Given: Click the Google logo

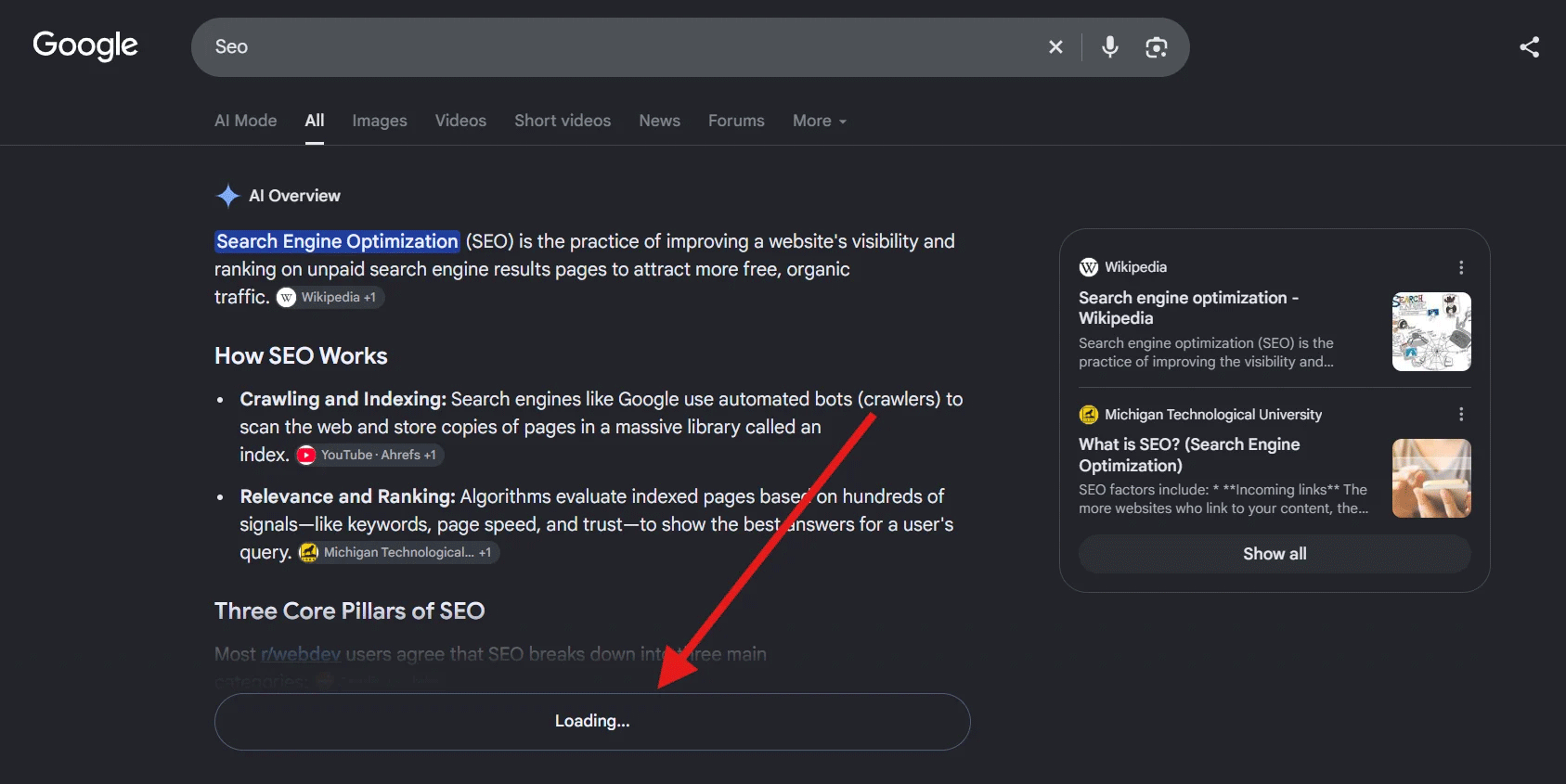Looking at the screenshot, I should pos(85,45).
